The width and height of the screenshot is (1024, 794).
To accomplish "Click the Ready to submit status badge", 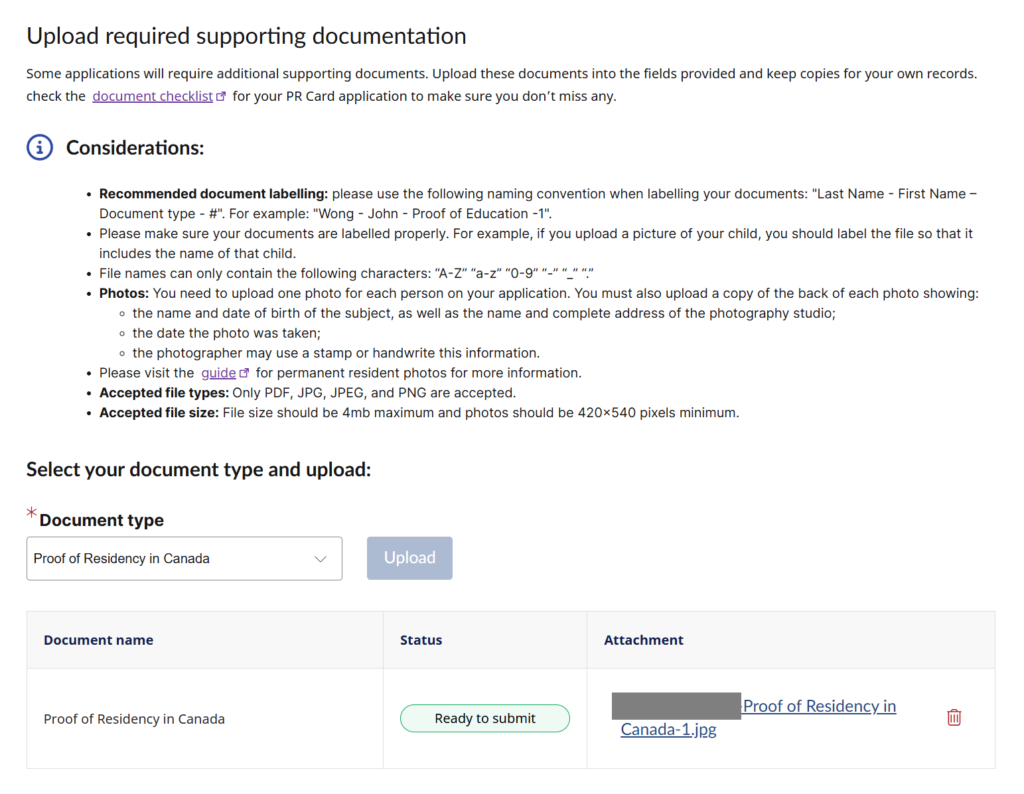I will pos(485,718).
